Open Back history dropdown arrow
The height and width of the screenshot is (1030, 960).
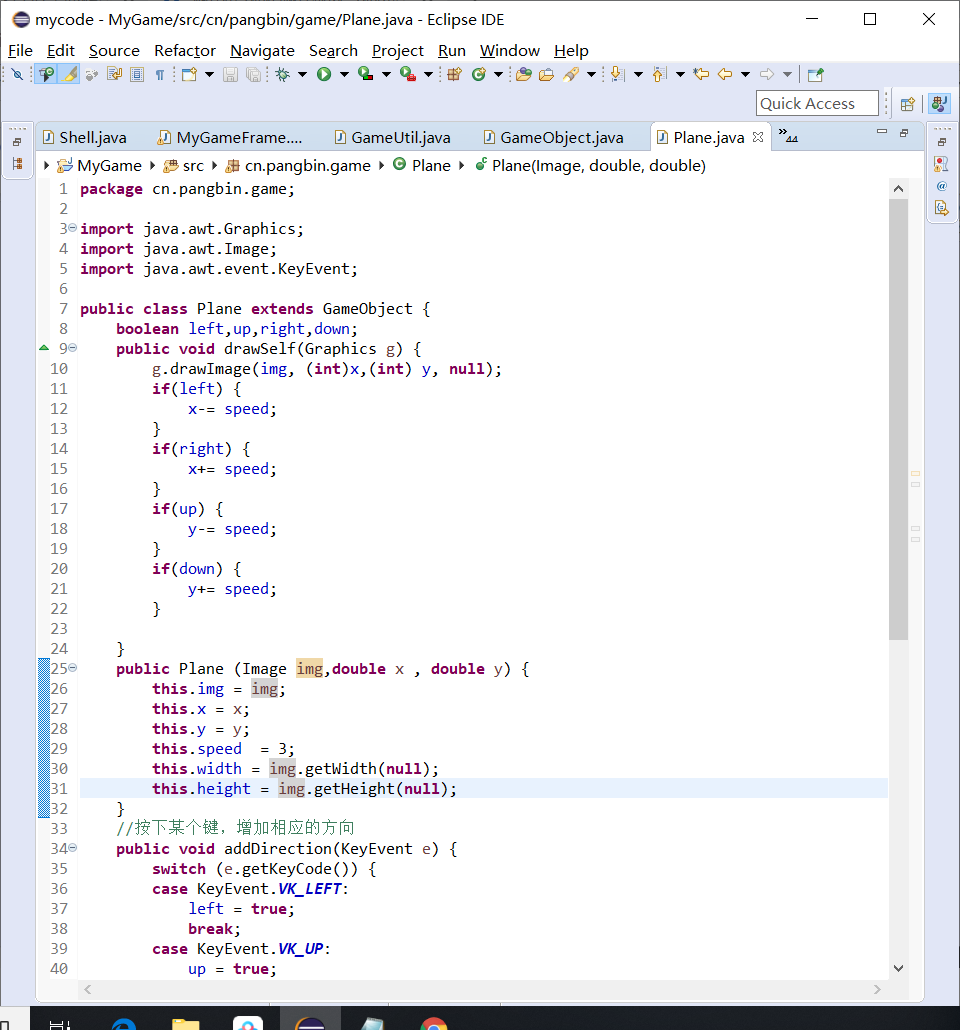745,74
